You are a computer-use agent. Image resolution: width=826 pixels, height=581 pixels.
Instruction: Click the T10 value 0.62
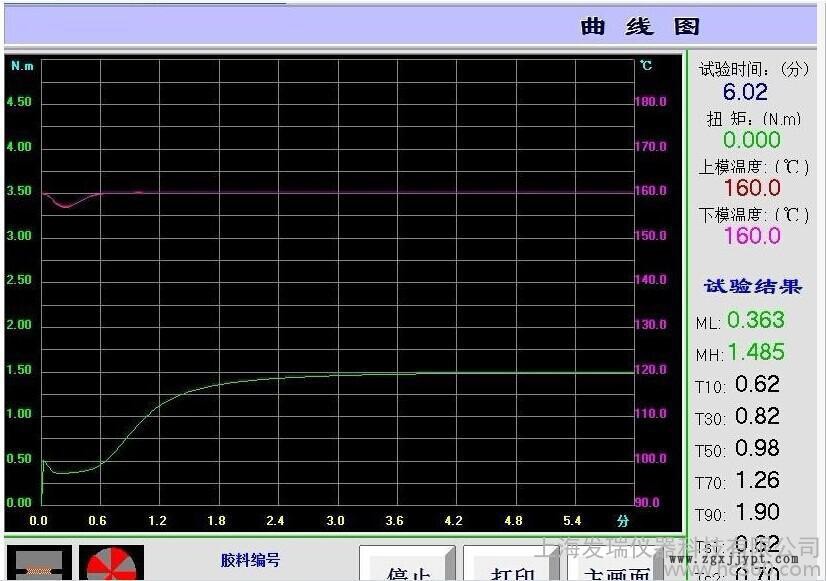pos(757,384)
